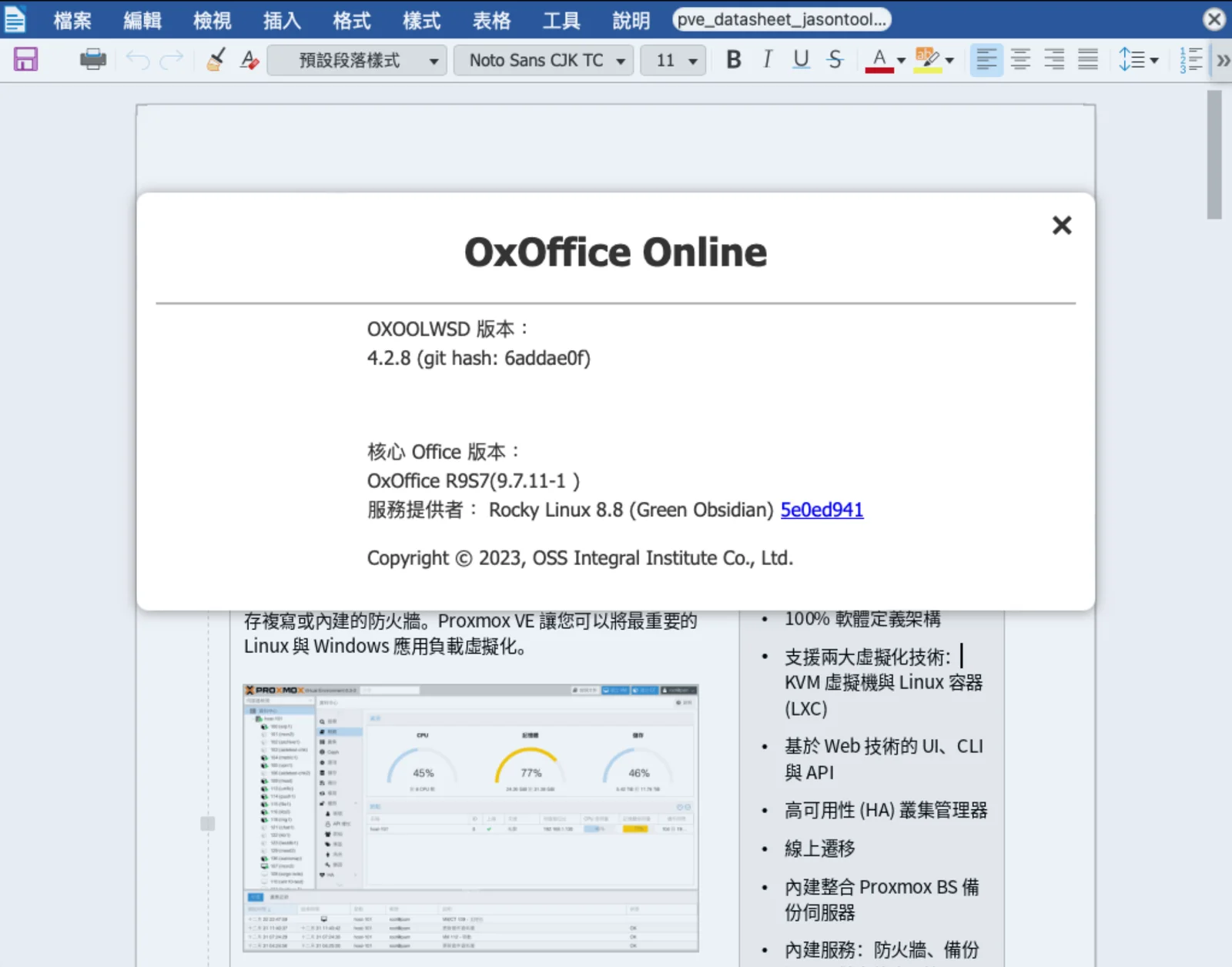The width and height of the screenshot is (1232, 967).
Task: Click the page anchor marker in the left margin
Action: (207, 823)
